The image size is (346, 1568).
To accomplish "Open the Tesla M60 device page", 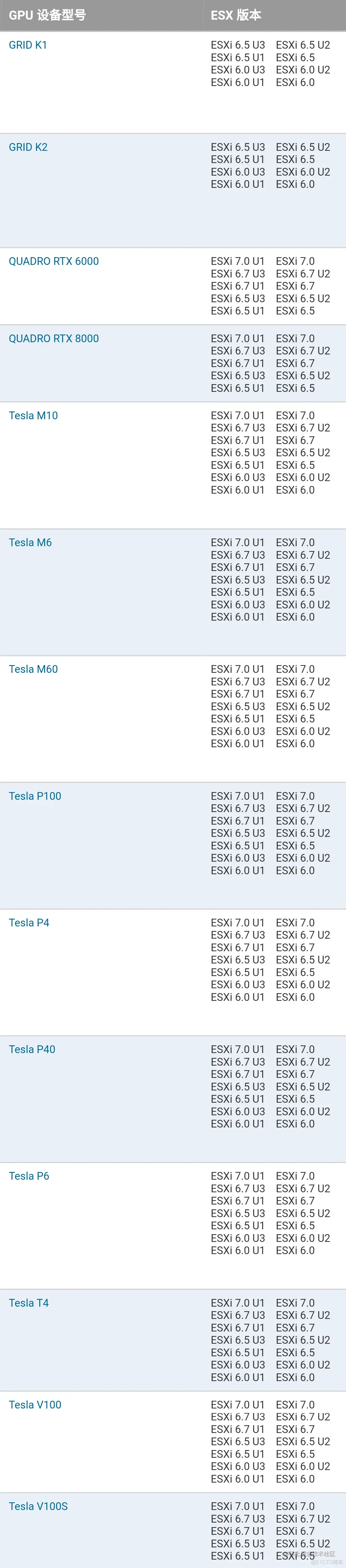I will (x=34, y=669).
